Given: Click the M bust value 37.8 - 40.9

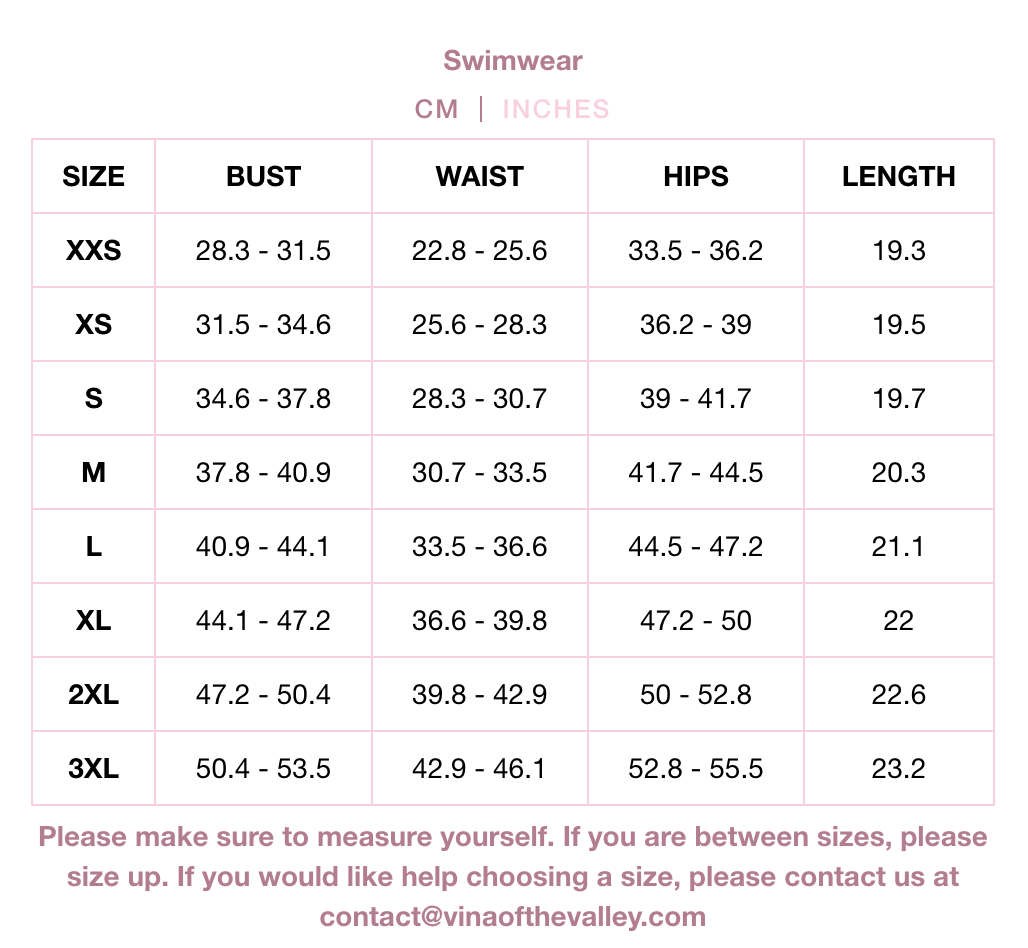Looking at the screenshot, I should click(x=263, y=473).
